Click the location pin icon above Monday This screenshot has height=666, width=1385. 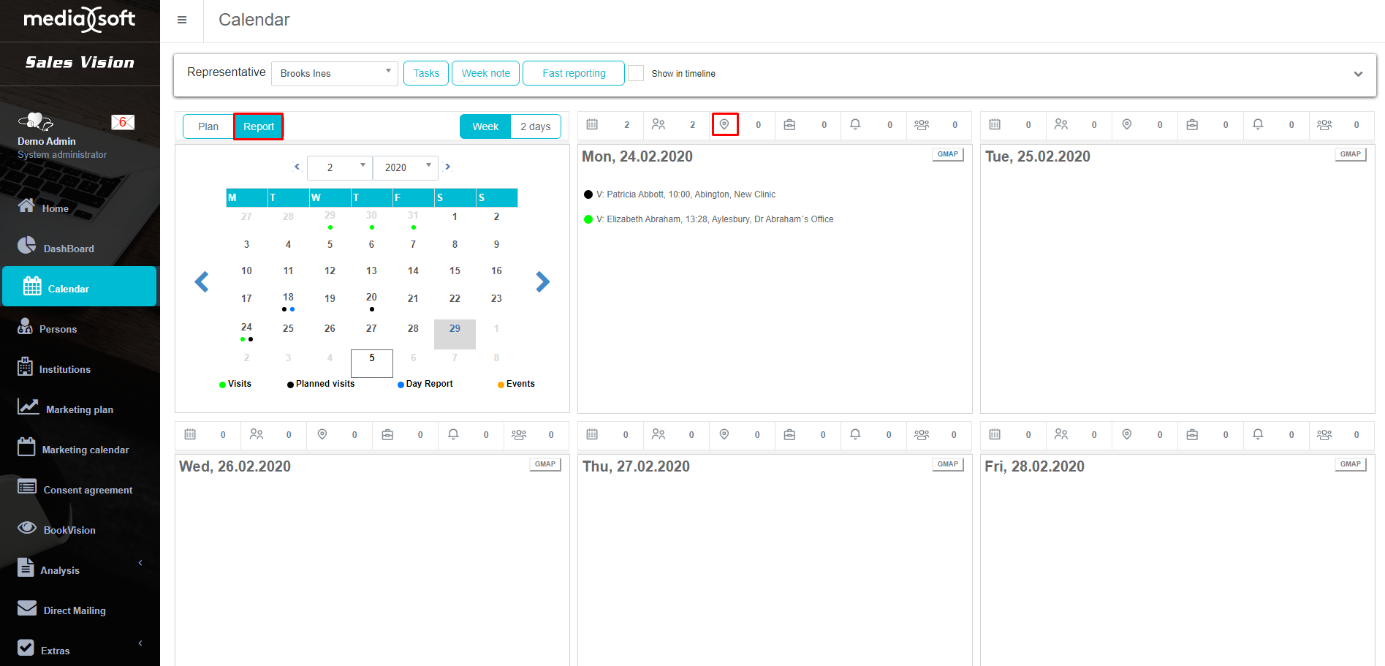[725, 124]
